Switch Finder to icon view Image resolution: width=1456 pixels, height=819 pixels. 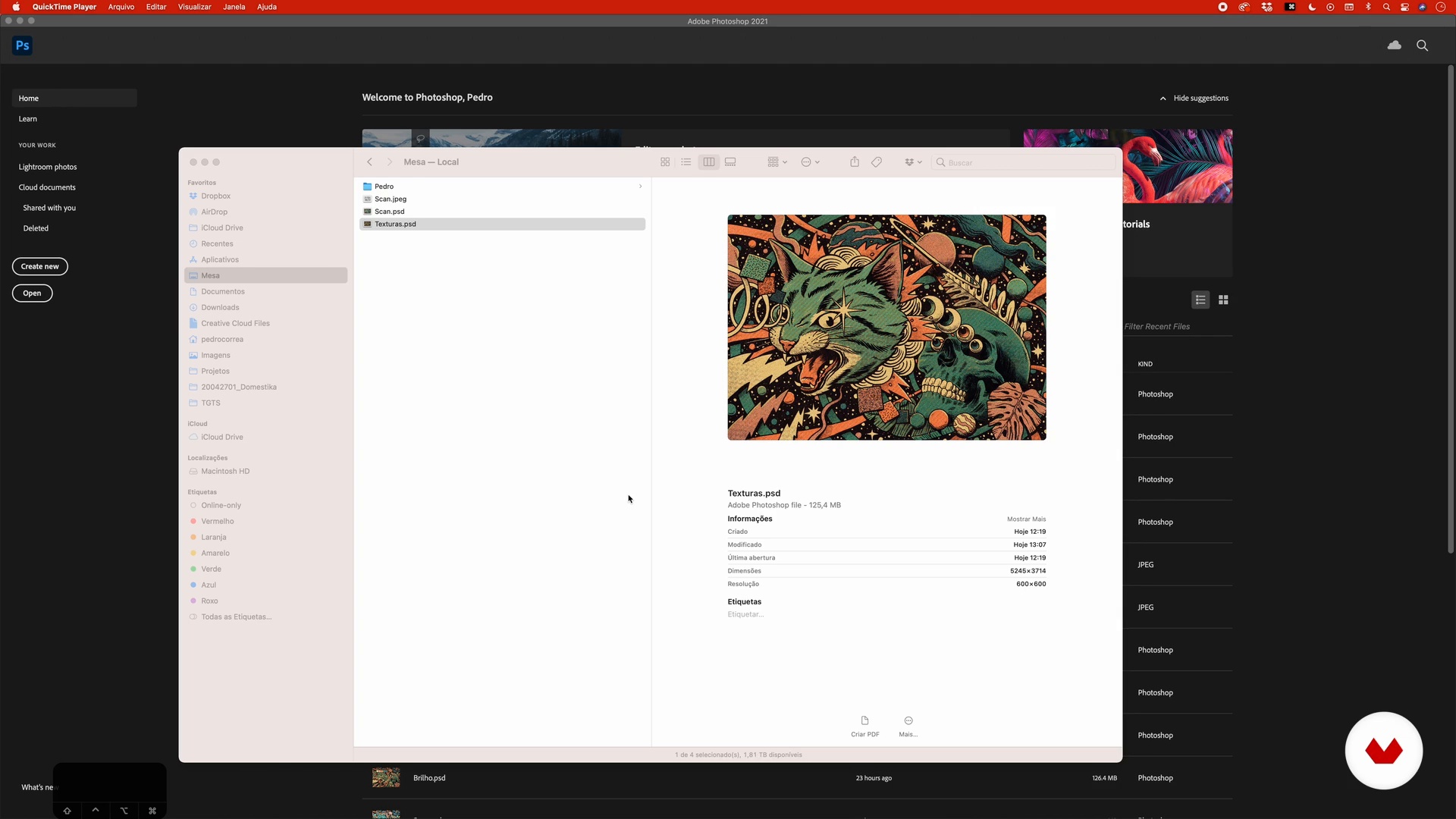(x=665, y=162)
